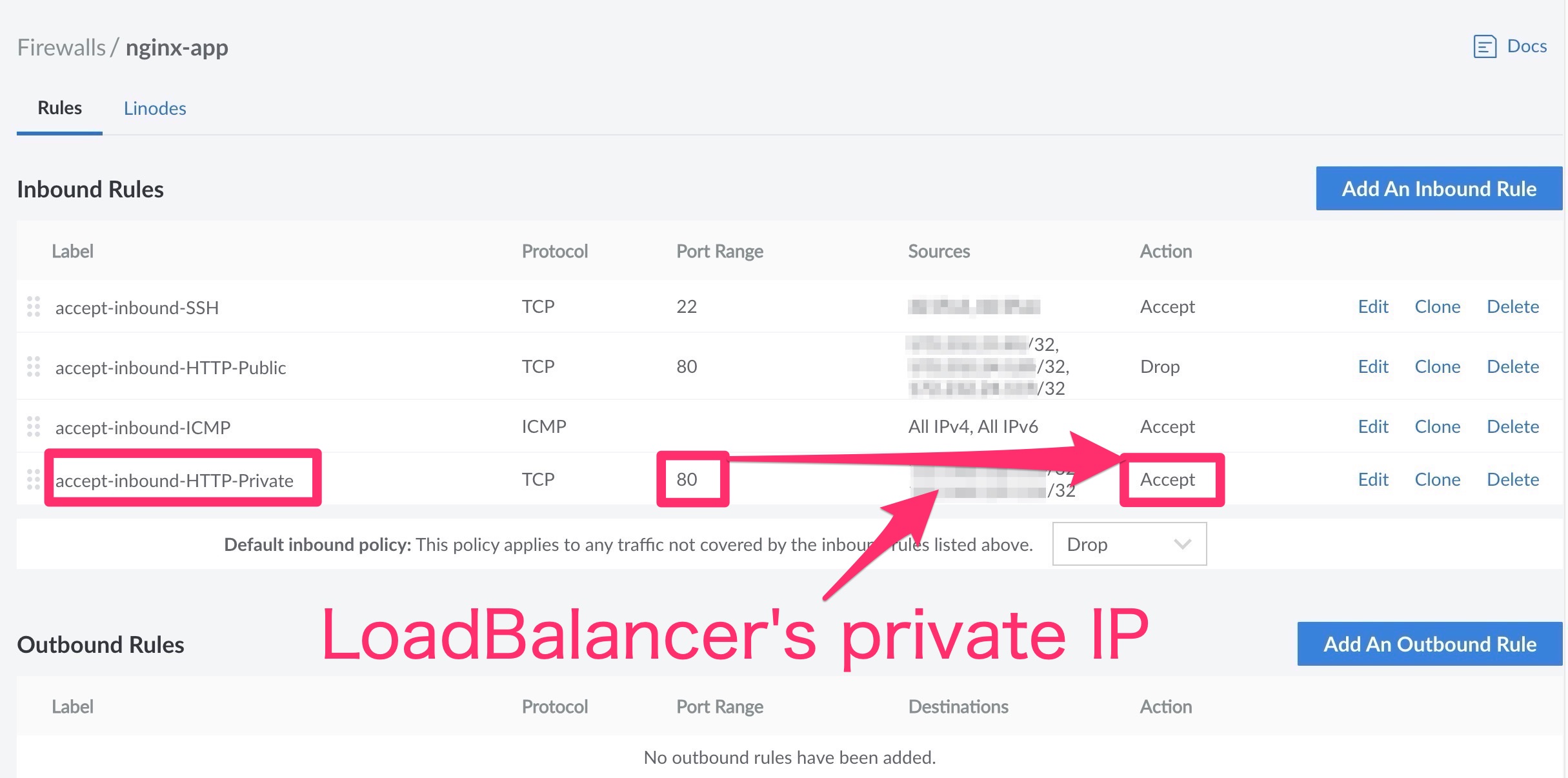This screenshot has width=1568, height=778.
Task: Delete the accept-inbound-ICMP rule
Action: click(1513, 426)
